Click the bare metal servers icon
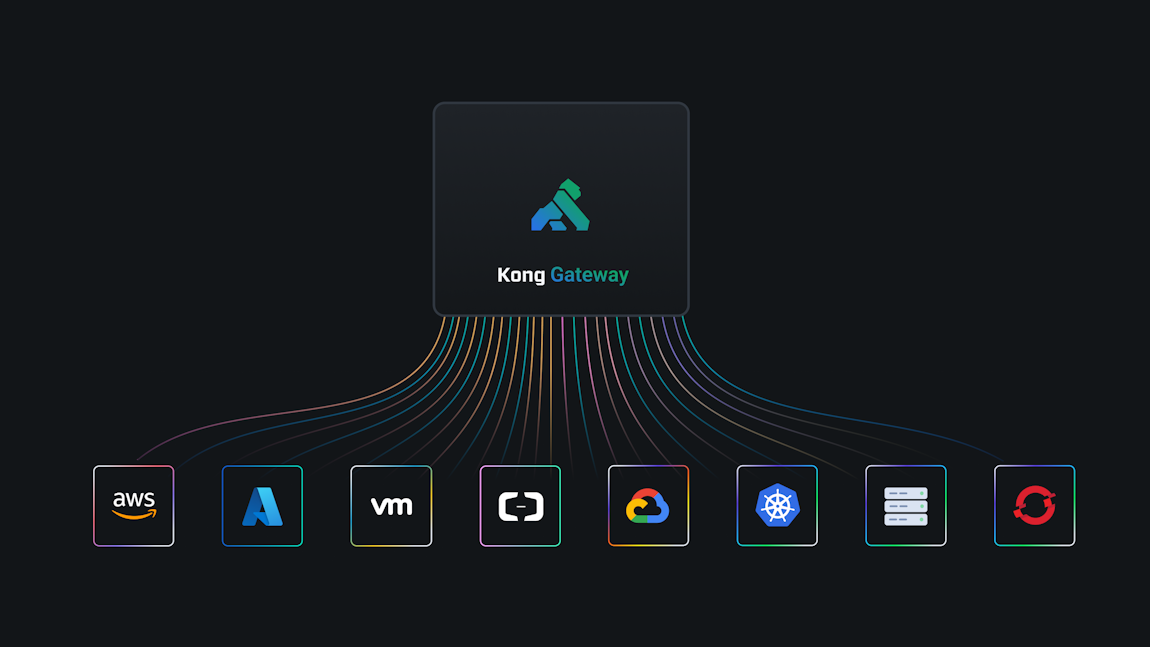The image size is (1150, 647). [906, 505]
